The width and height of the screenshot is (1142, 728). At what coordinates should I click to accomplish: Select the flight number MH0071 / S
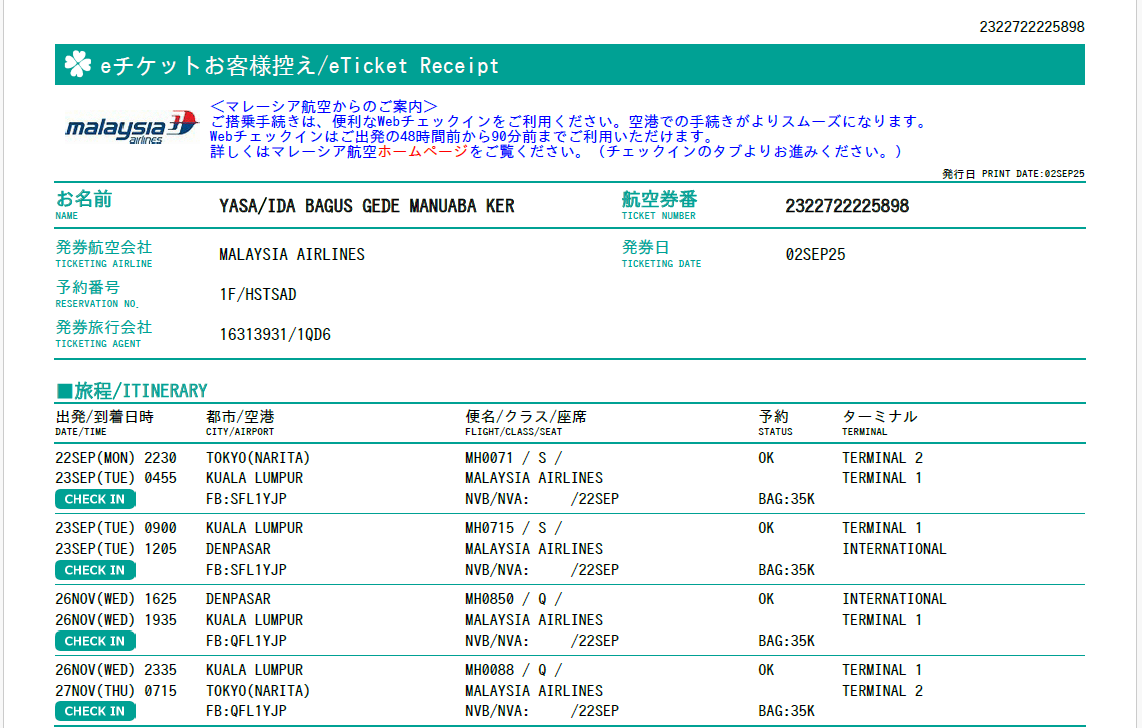(513, 458)
